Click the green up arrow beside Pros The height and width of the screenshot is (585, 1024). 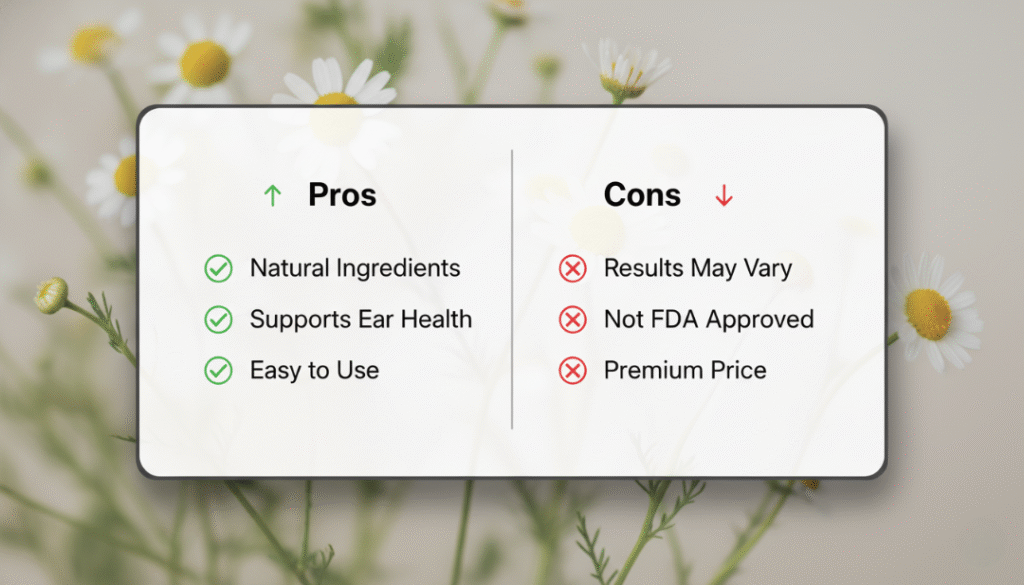272,196
